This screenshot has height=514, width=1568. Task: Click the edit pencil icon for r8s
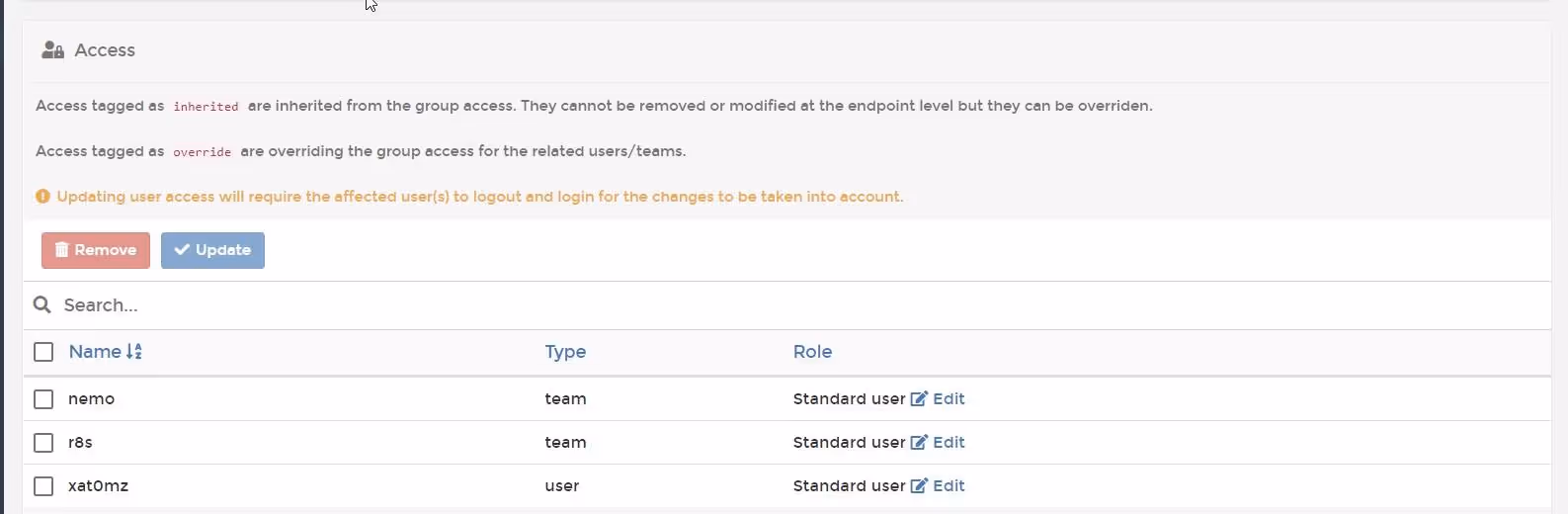(919, 443)
